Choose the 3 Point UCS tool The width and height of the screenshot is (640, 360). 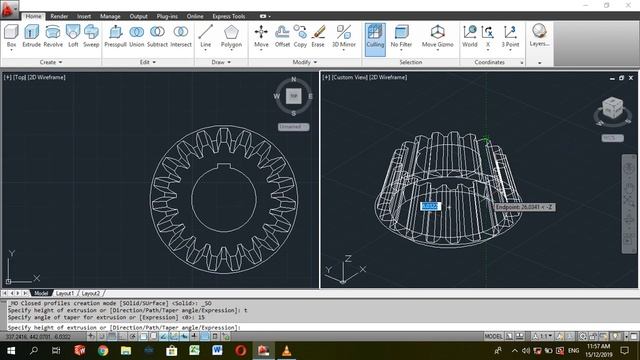point(510,36)
